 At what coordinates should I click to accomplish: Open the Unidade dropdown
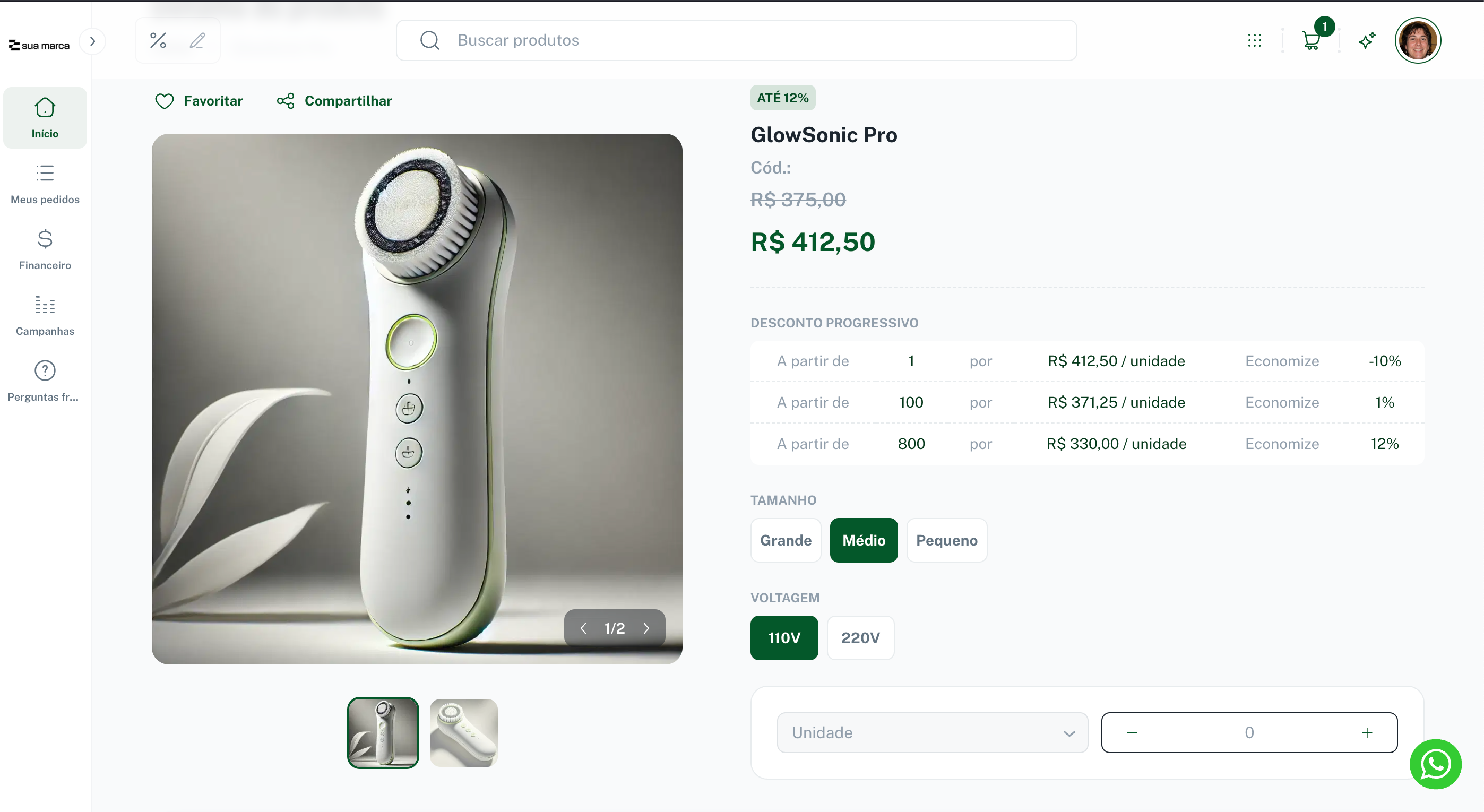932,732
